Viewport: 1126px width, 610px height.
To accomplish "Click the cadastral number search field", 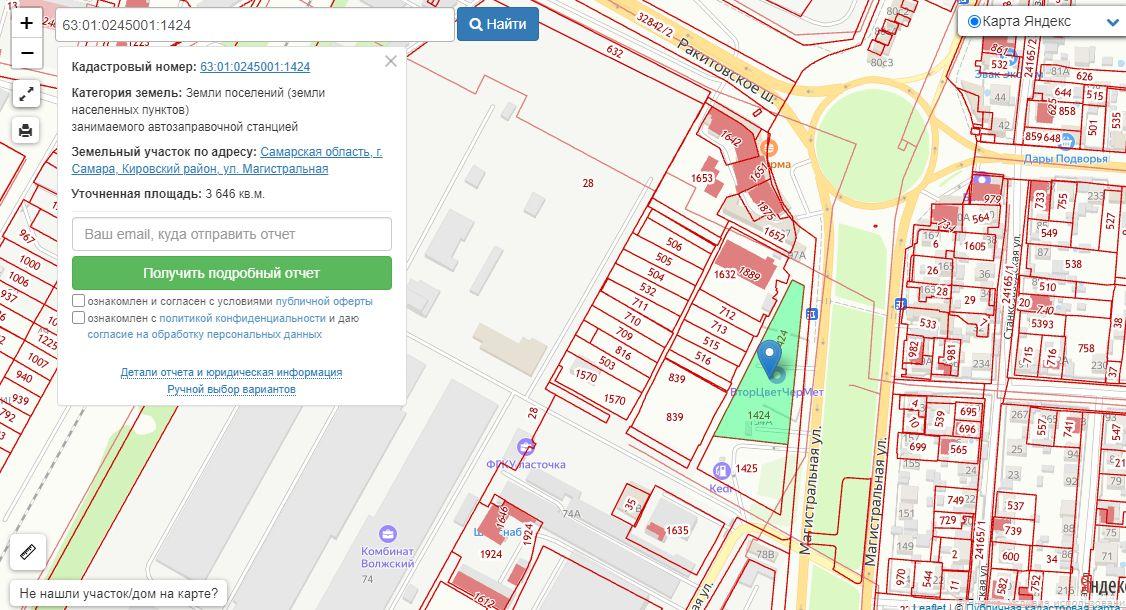I will pos(254,25).
